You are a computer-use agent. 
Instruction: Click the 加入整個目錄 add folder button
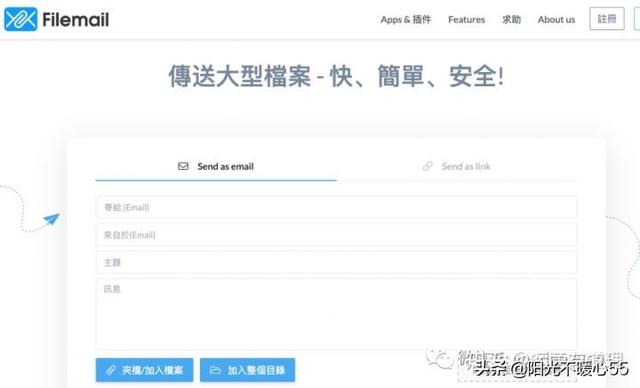247,370
